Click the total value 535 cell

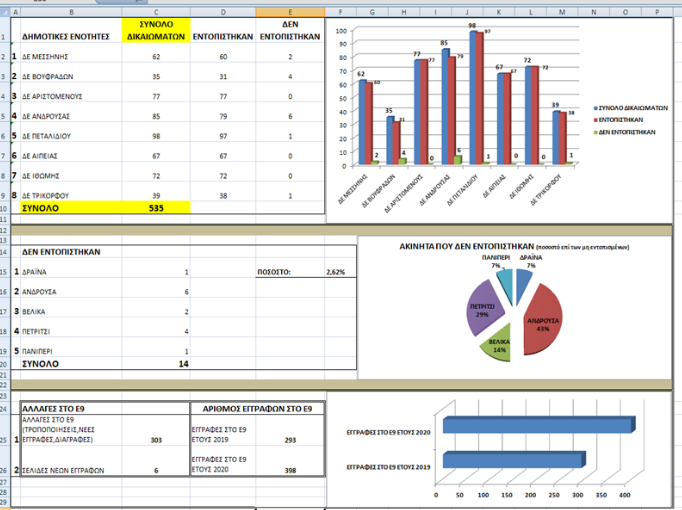click(156, 208)
